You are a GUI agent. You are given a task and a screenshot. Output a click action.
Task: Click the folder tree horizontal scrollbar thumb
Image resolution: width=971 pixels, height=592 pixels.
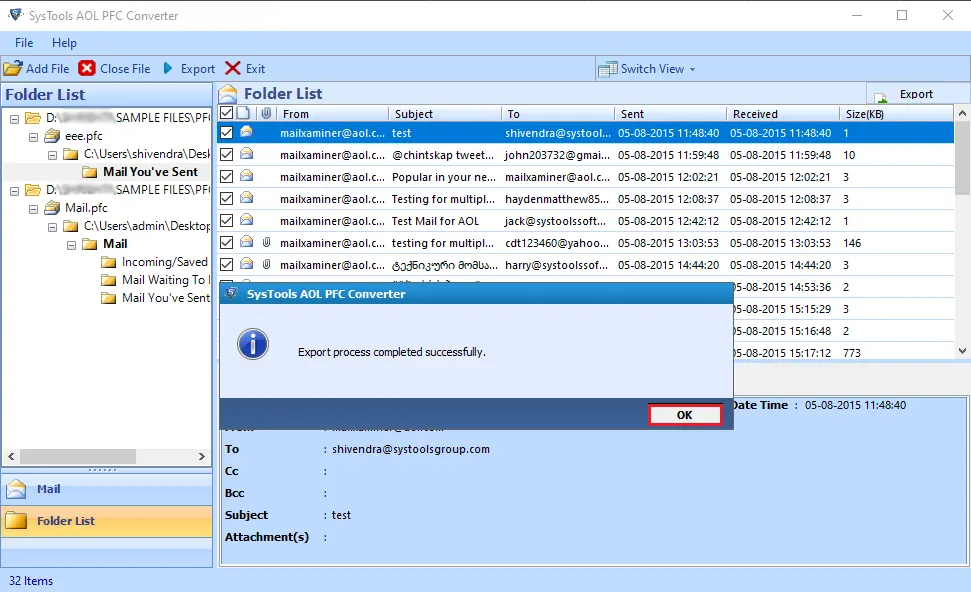point(78,456)
